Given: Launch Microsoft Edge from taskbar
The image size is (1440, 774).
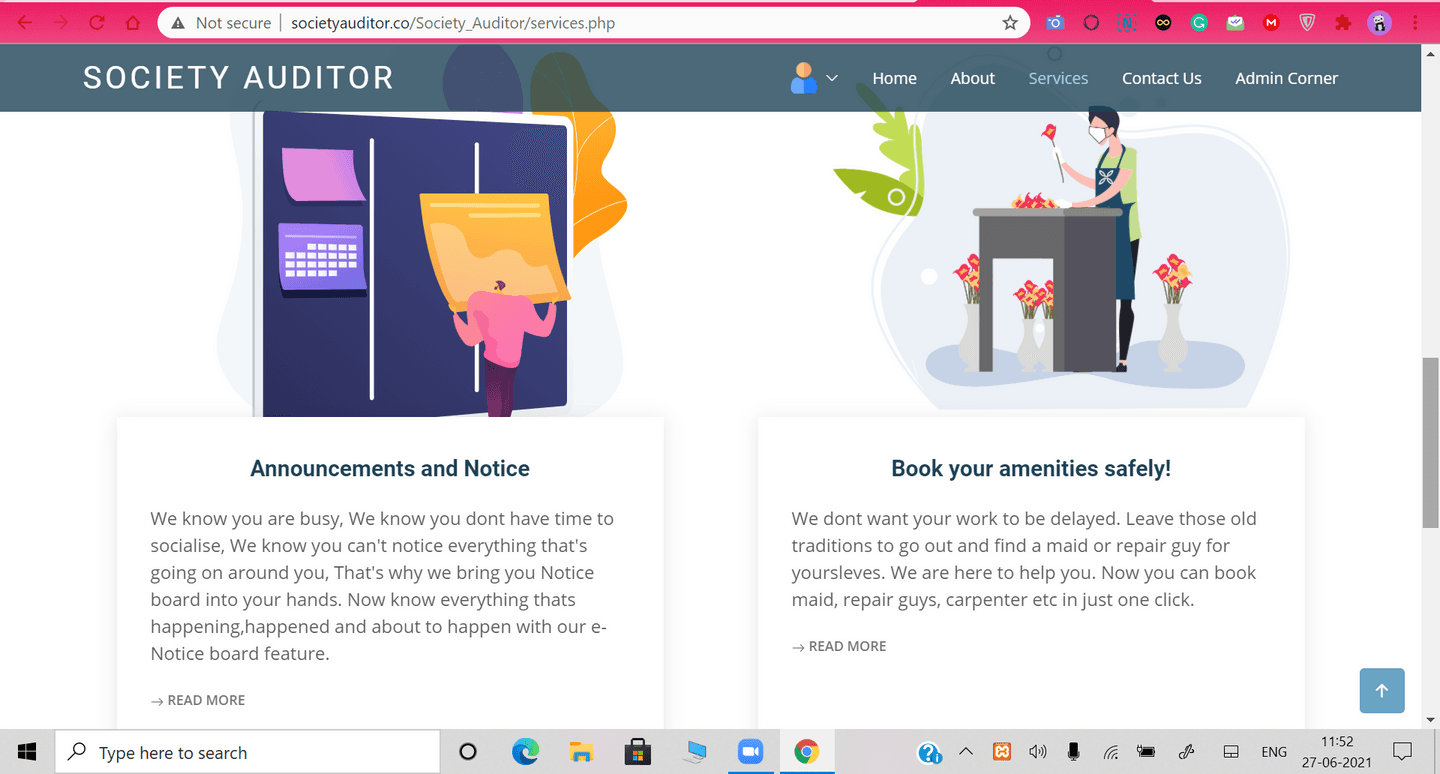Looking at the screenshot, I should tap(525, 752).
